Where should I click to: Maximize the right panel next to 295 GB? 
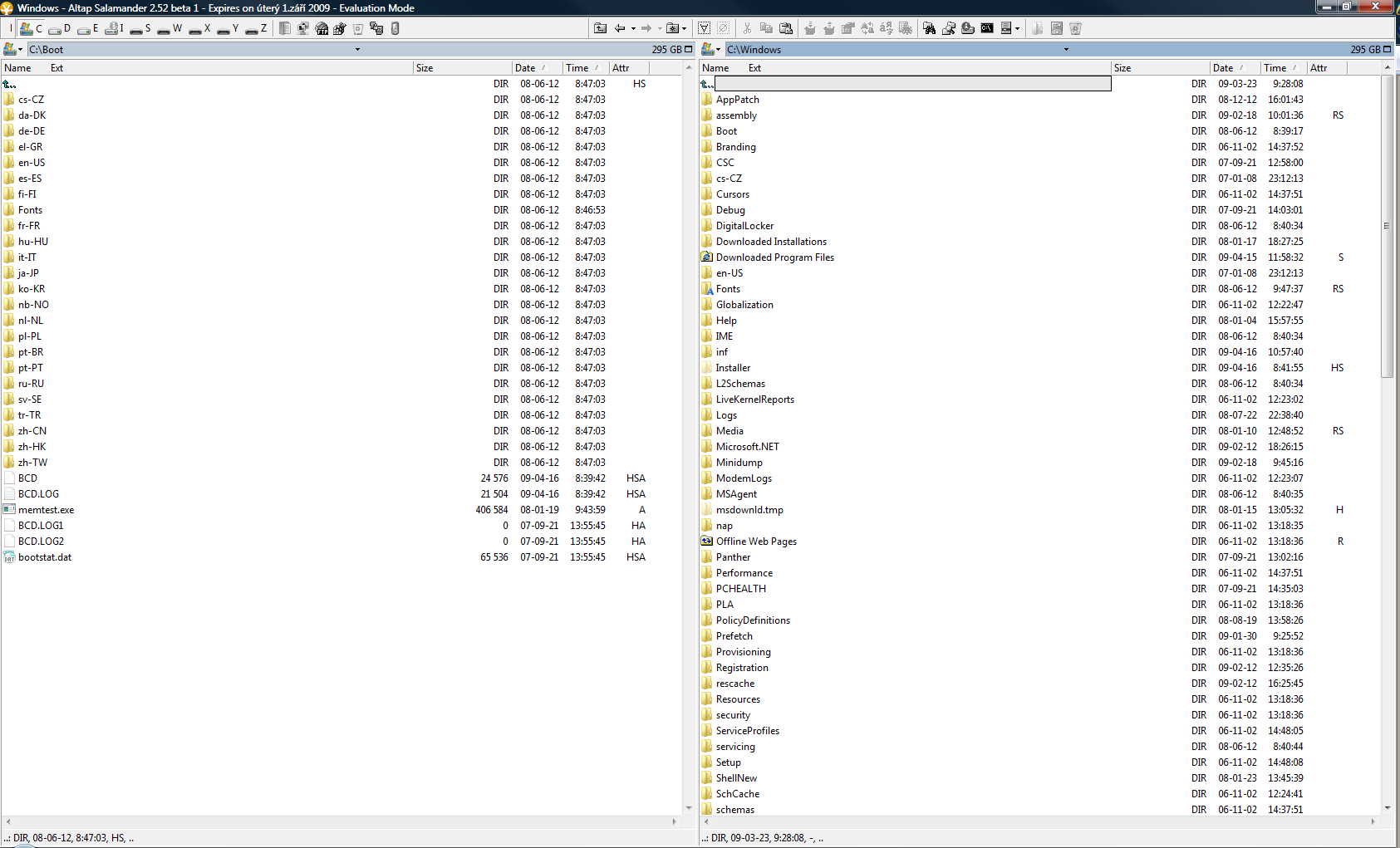pyautogui.click(x=1387, y=50)
